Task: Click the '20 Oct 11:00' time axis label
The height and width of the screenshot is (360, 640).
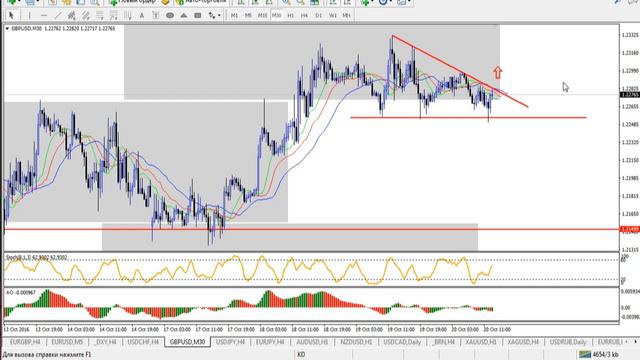Action: tap(497, 329)
